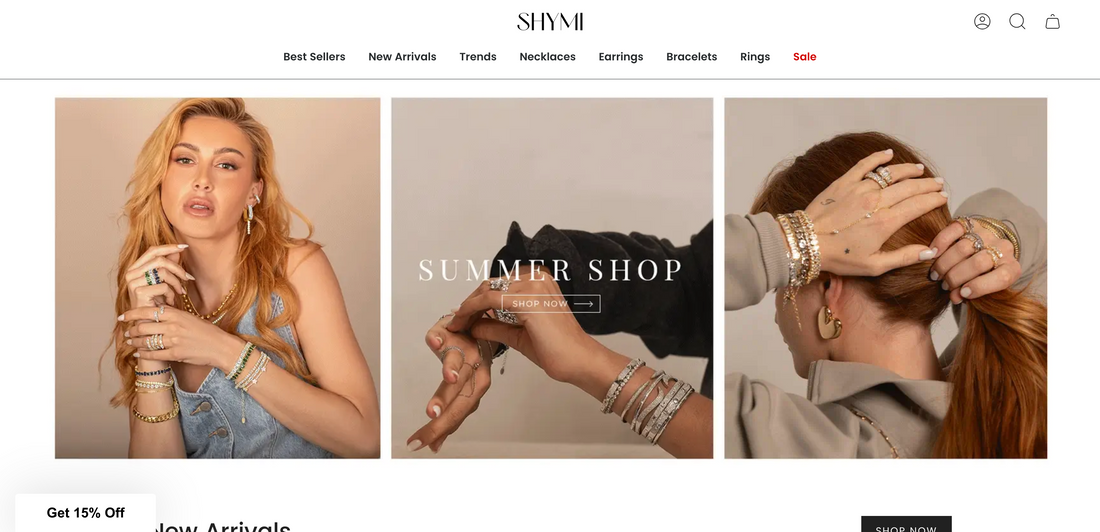Viewport: 1100px width, 532px height.
Task: Open the blonde model banner image
Action: coord(217,278)
